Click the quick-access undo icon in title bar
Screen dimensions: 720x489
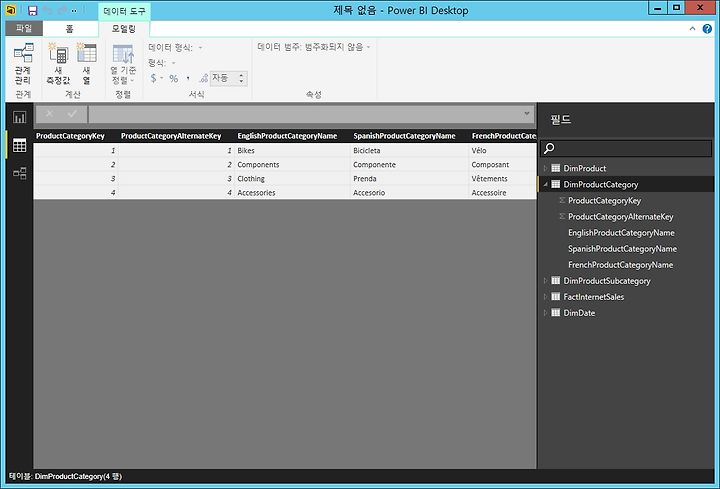tap(48, 10)
